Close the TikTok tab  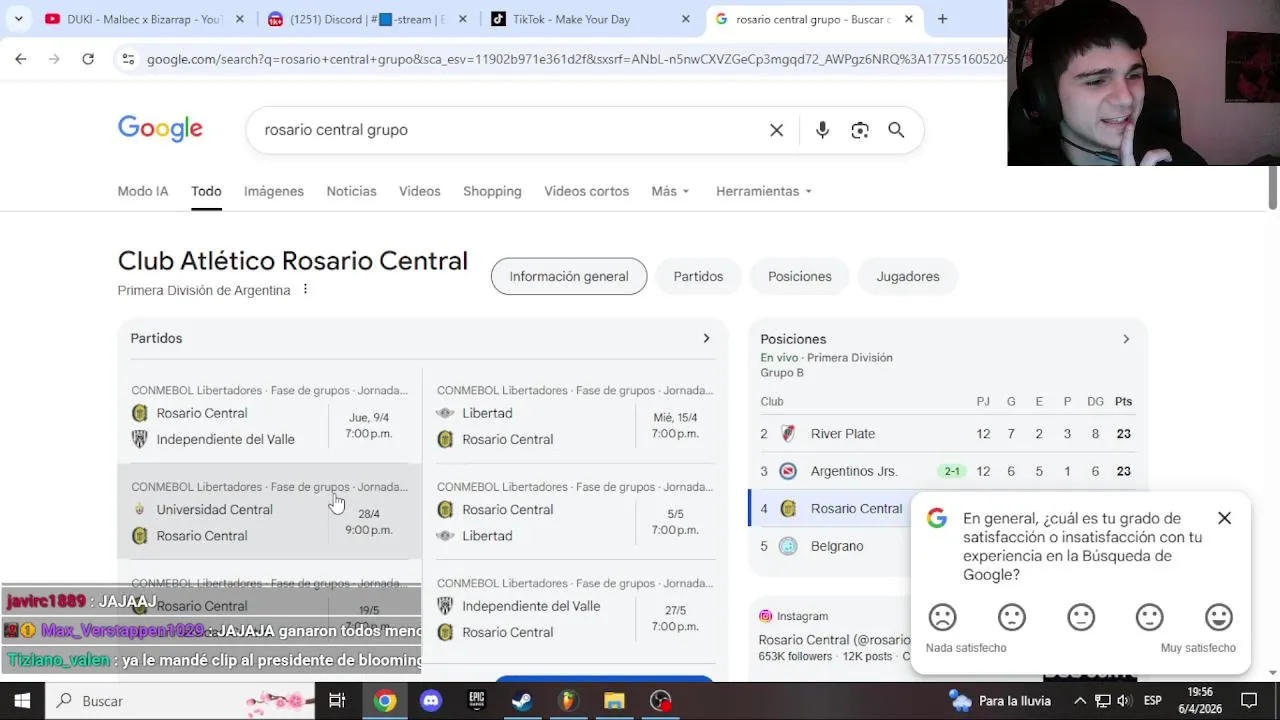[x=685, y=19]
